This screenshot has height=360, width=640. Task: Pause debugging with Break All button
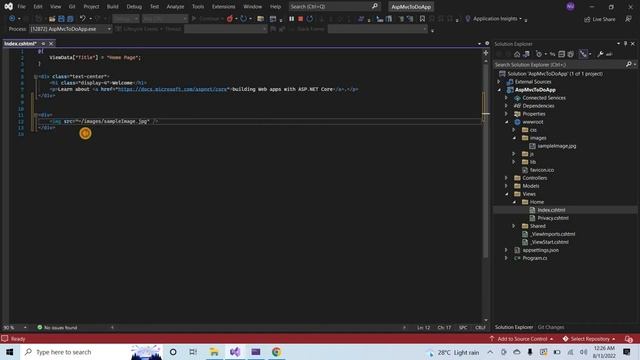pos(291,19)
